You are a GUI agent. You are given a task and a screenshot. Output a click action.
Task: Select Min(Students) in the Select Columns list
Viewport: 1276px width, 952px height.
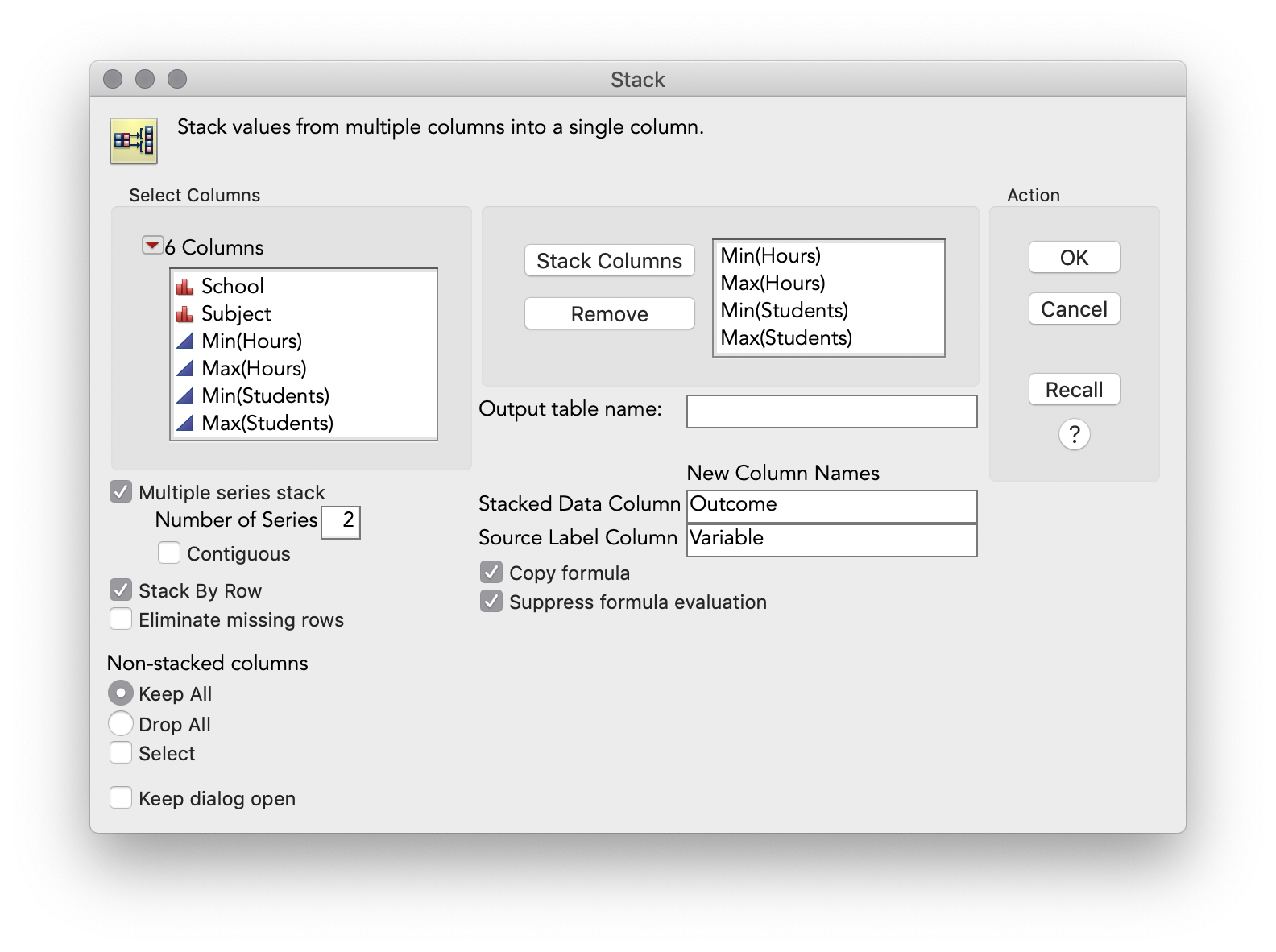tap(265, 396)
